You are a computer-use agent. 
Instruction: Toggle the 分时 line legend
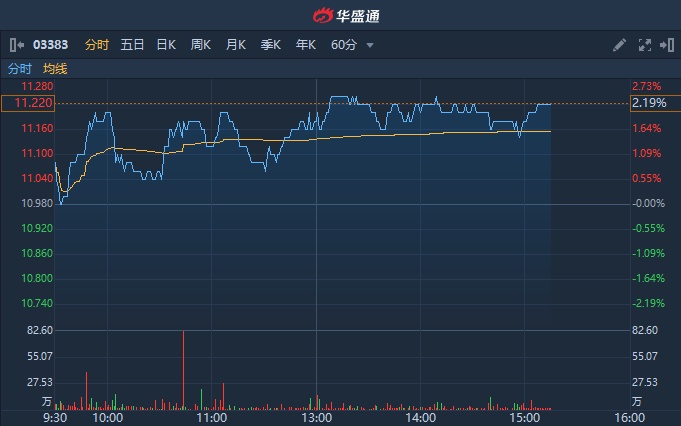point(20,69)
